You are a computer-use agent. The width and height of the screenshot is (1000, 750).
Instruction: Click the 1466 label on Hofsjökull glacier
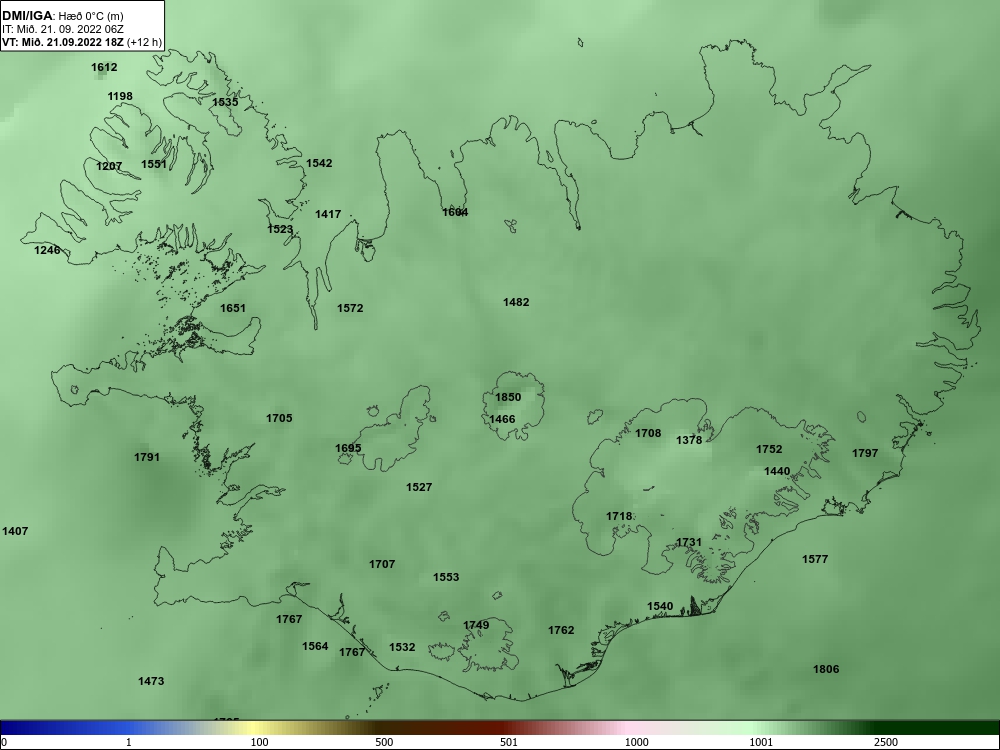[502, 419]
